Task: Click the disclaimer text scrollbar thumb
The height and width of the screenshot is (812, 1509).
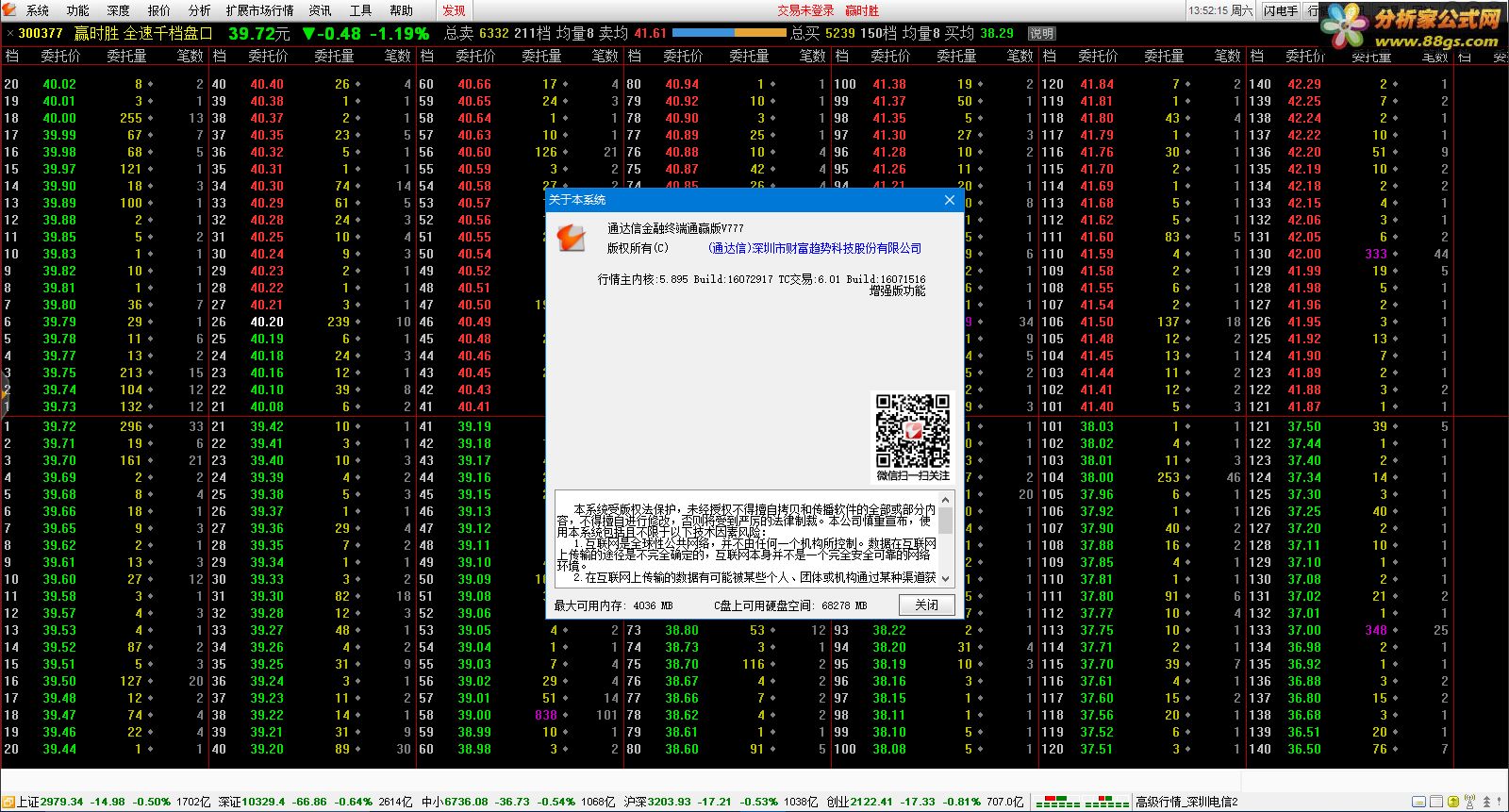Action: pyautogui.click(x=946, y=520)
